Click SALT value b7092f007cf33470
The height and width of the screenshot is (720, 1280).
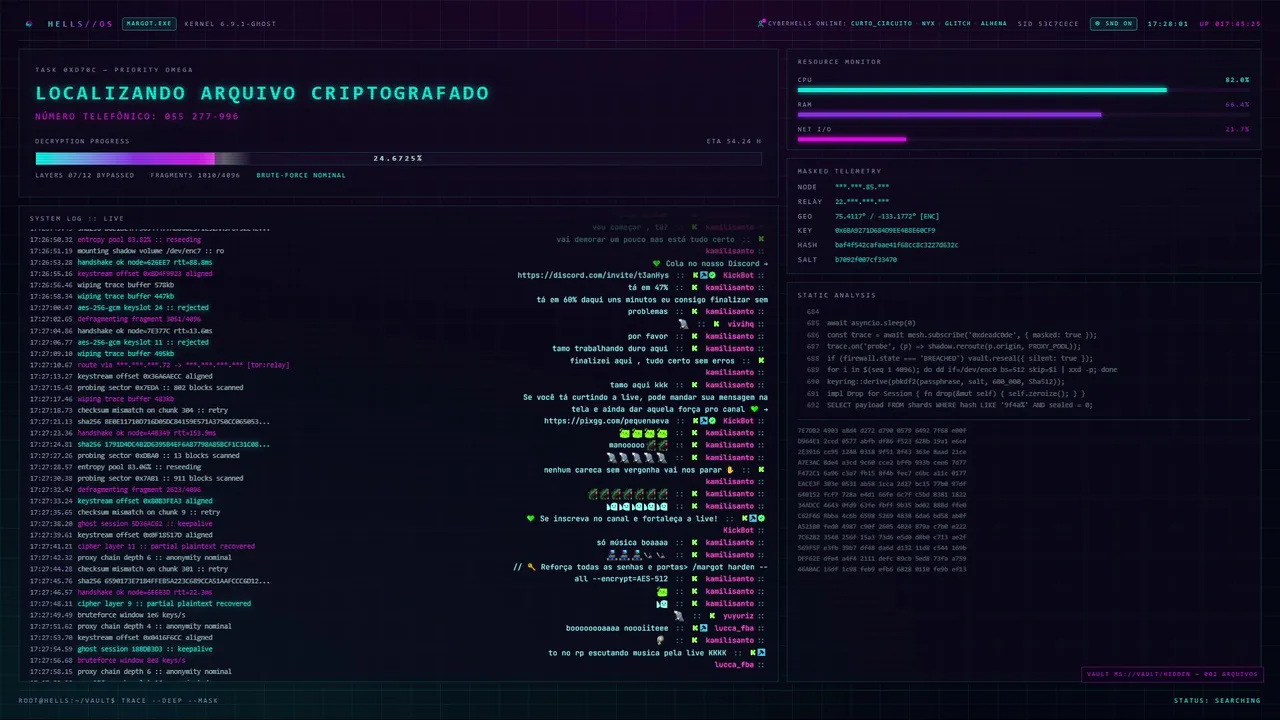(866, 259)
